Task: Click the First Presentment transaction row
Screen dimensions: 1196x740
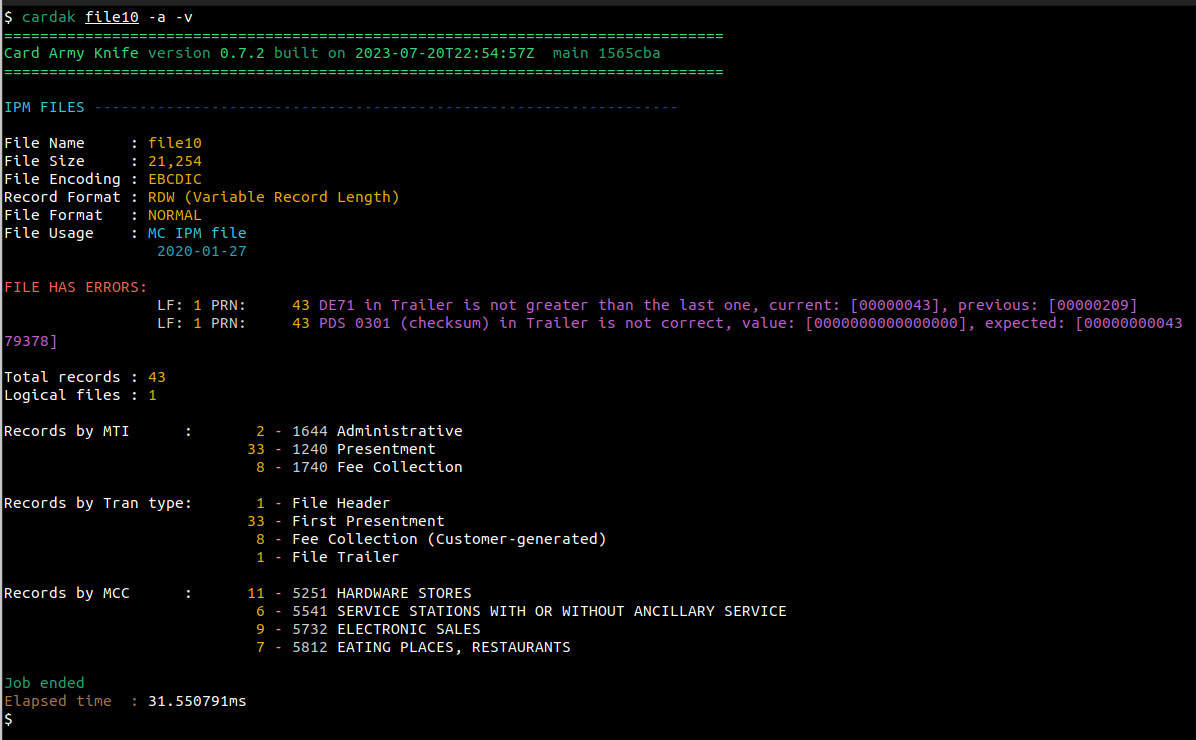Action: pyautogui.click(x=367, y=521)
